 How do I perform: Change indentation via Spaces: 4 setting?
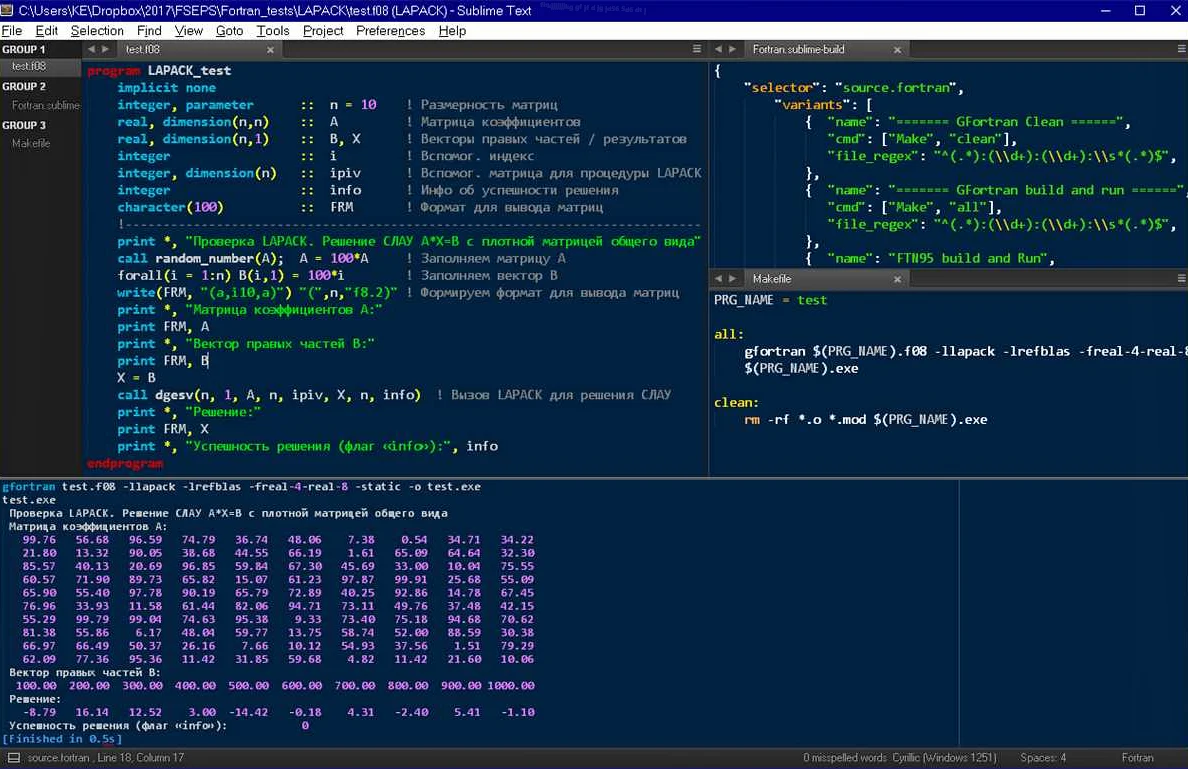[x=1043, y=758]
